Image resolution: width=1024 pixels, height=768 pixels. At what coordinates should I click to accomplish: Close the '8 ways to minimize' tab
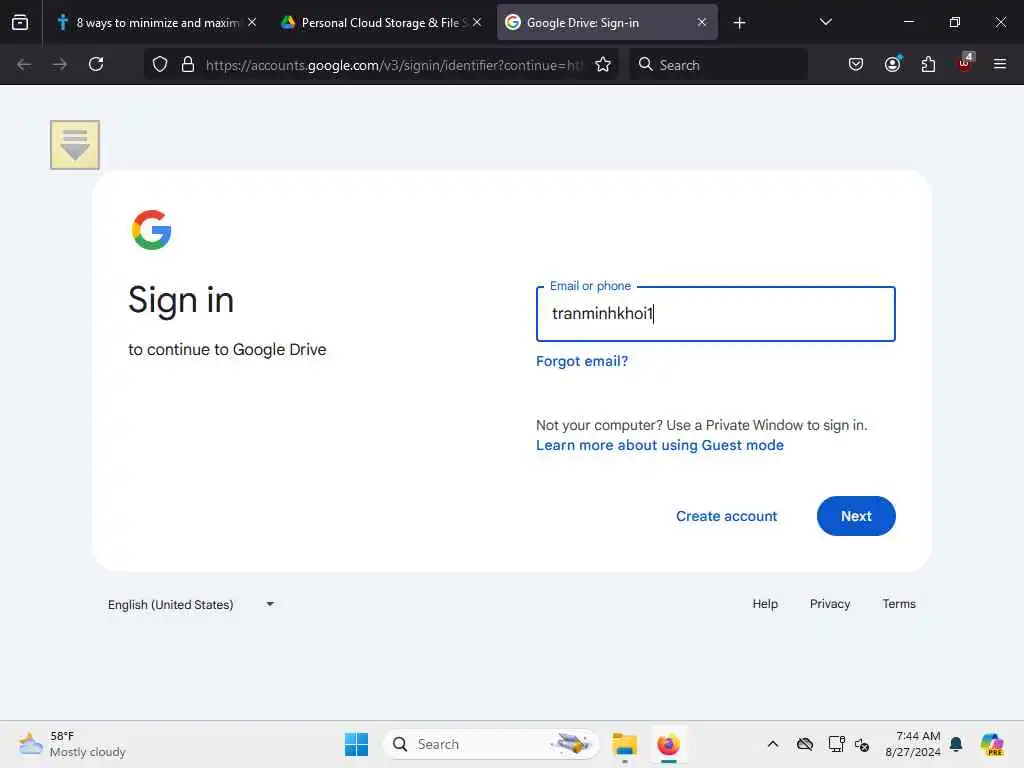pos(252,22)
